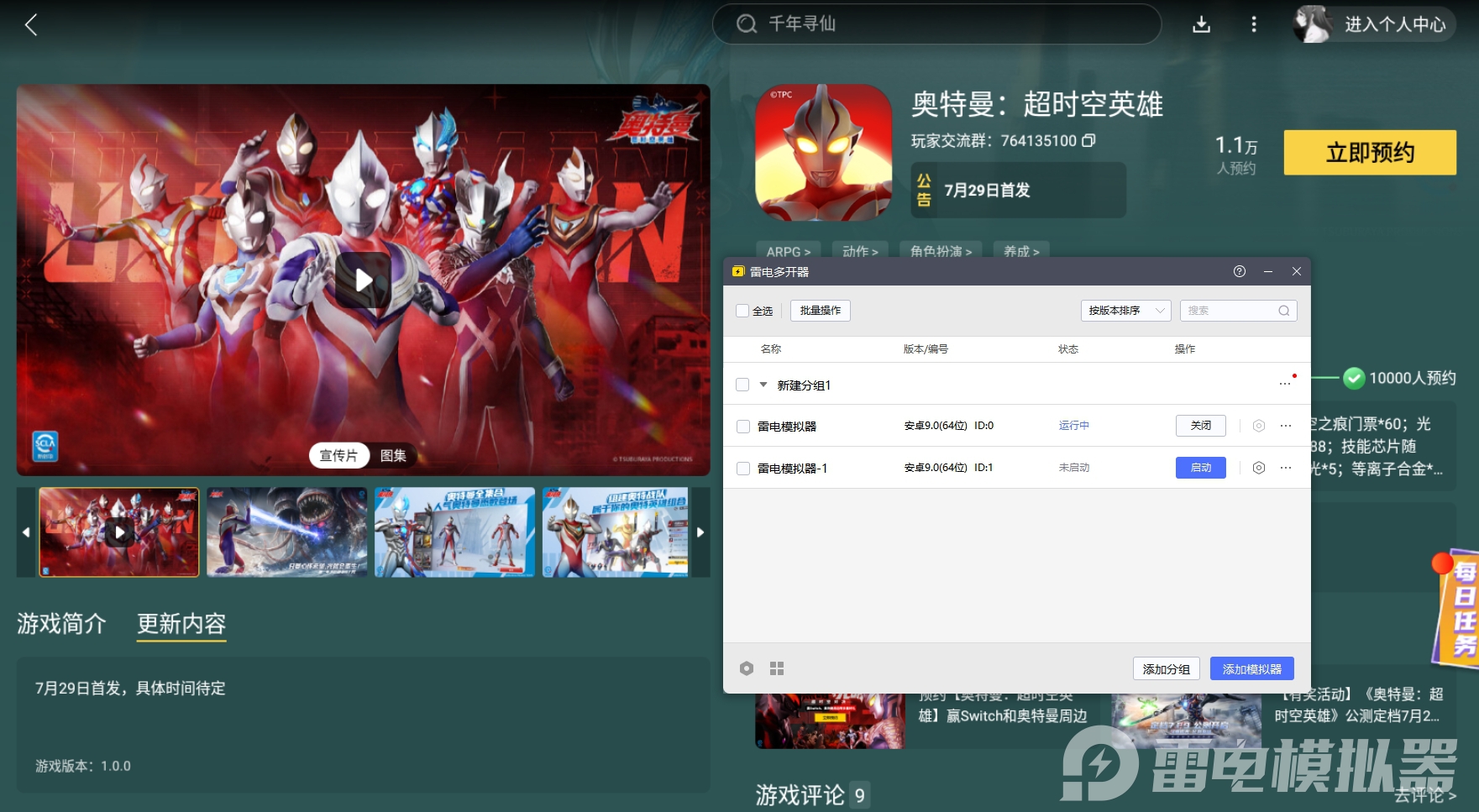Go back using the top-left arrow
Image resolution: width=1479 pixels, height=812 pixels.
pos(31,24)
